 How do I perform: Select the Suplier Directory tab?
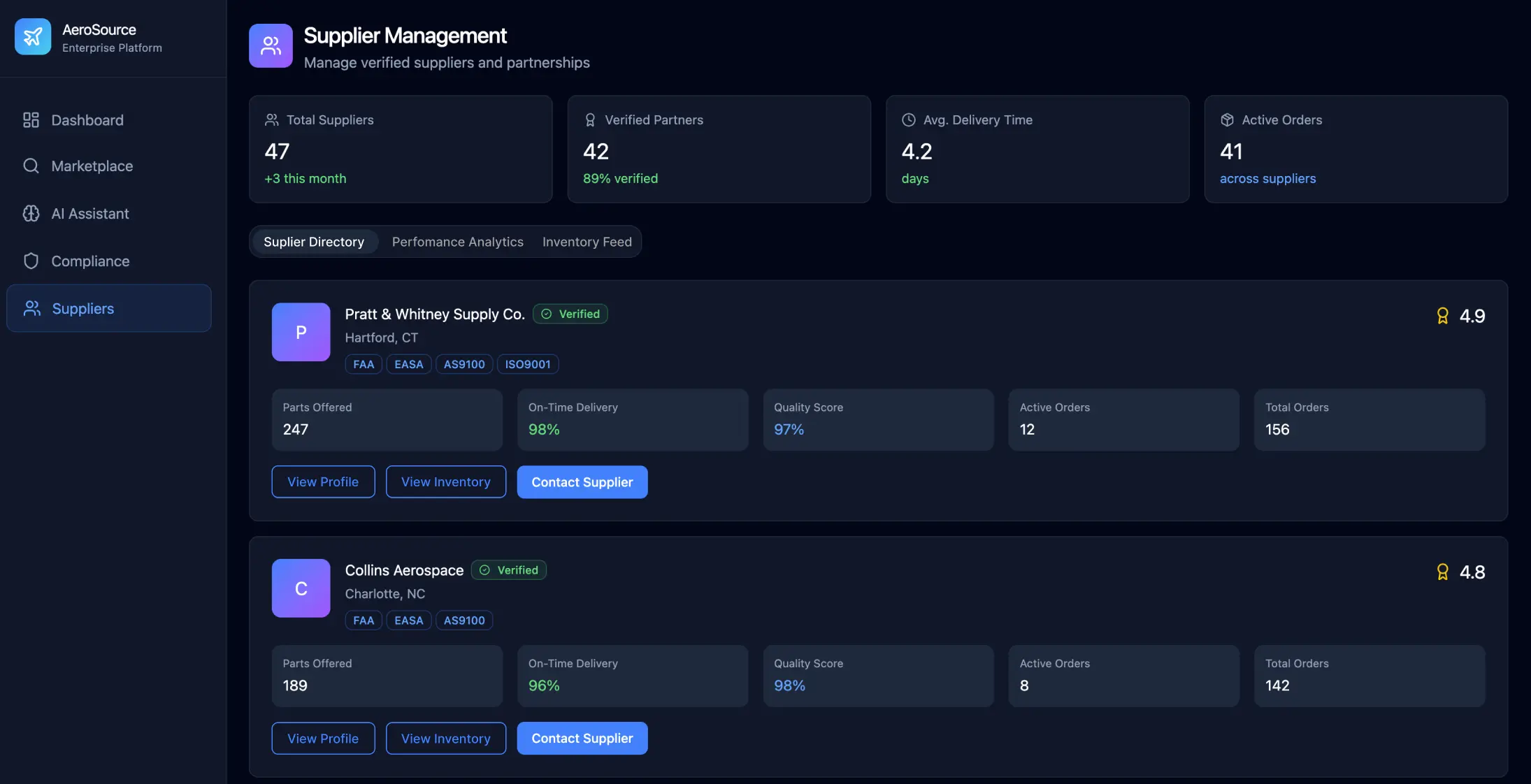tap(314, 242)
